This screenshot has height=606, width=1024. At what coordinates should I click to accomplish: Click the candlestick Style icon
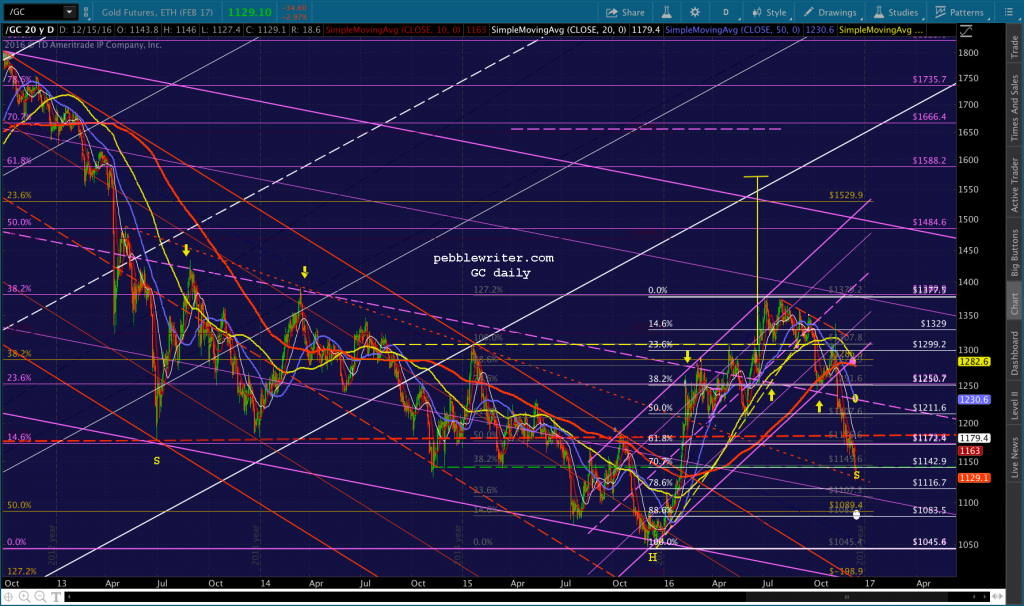[x=757, y=12]
